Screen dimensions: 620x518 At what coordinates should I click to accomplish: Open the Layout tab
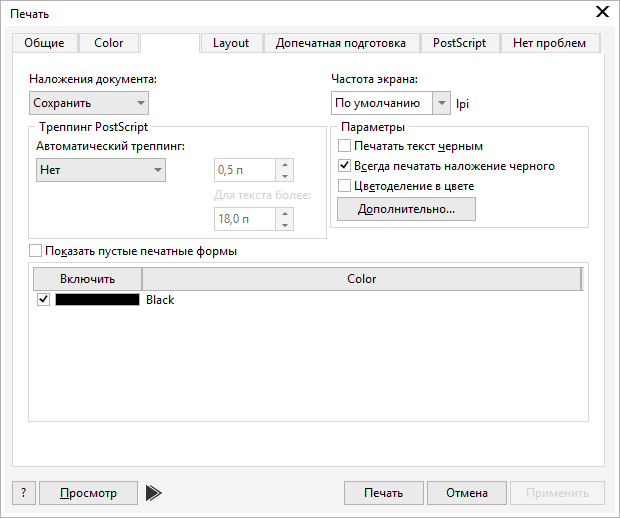click(x=231, y=43)
